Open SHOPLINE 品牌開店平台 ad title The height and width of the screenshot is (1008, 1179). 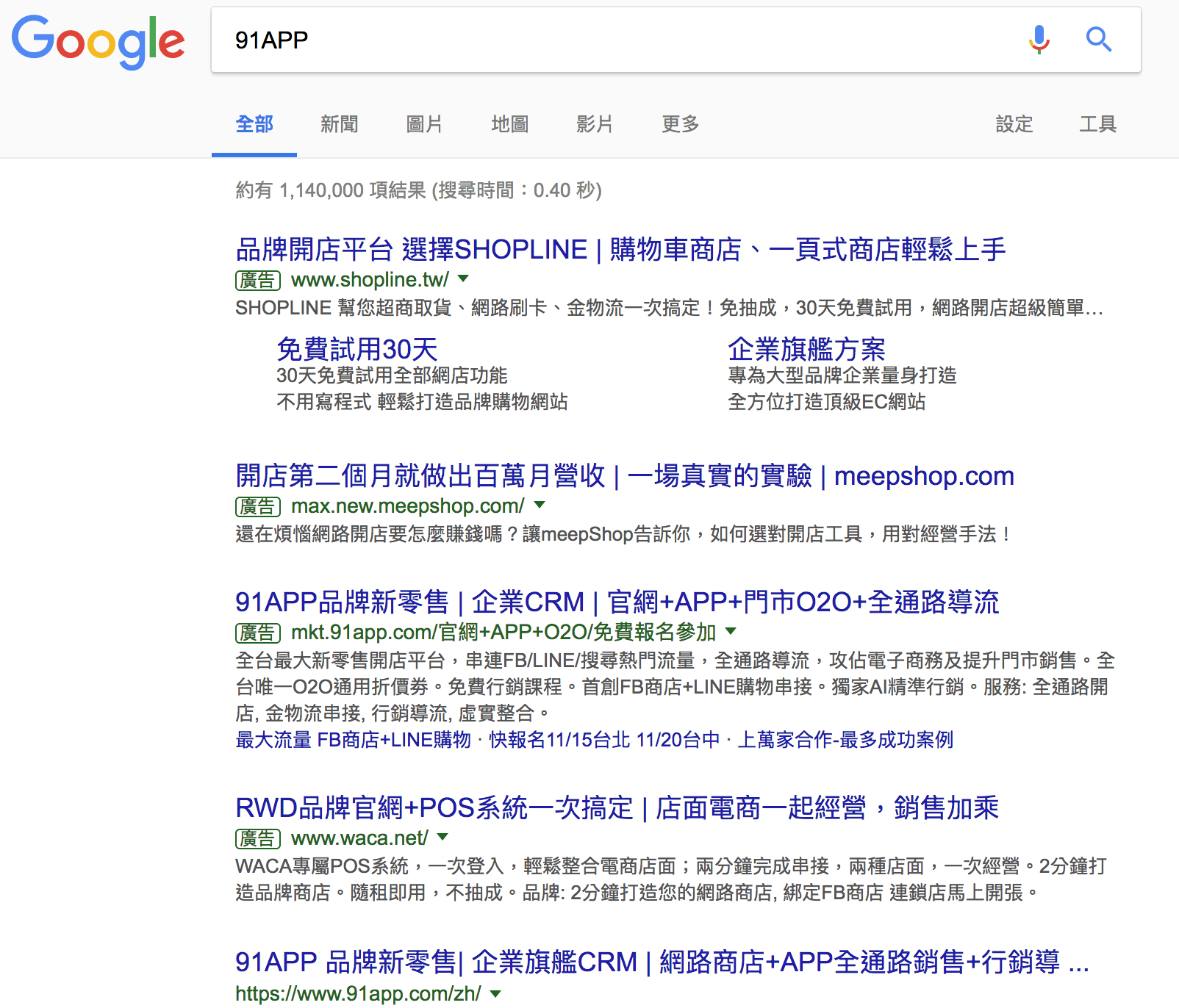click(620, 250)
